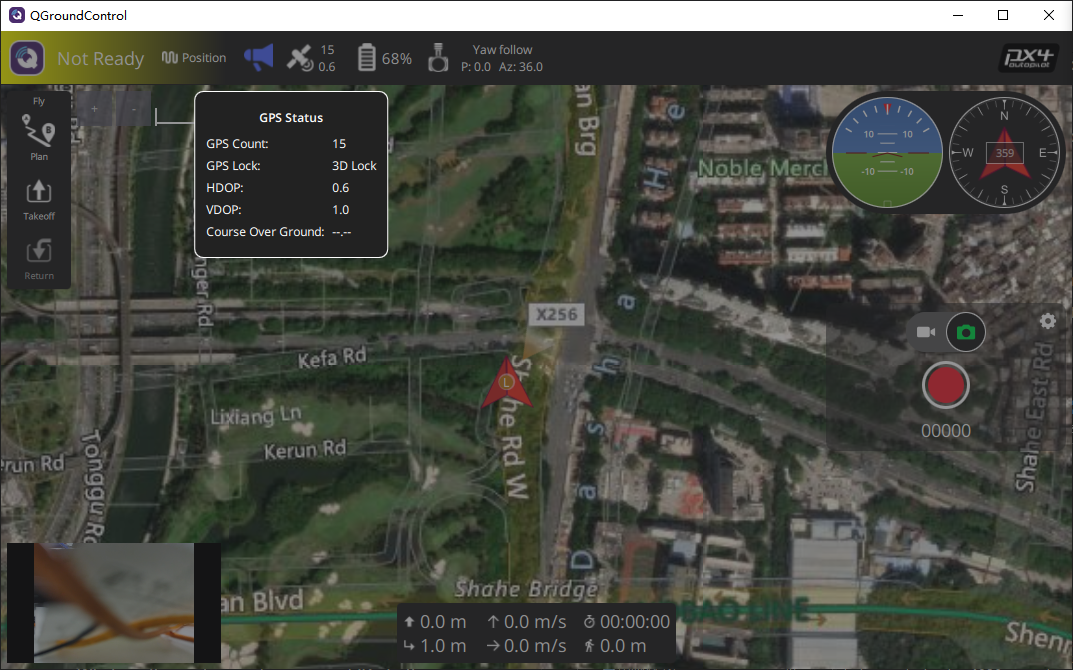Click the Return tool button

point(39,259)
